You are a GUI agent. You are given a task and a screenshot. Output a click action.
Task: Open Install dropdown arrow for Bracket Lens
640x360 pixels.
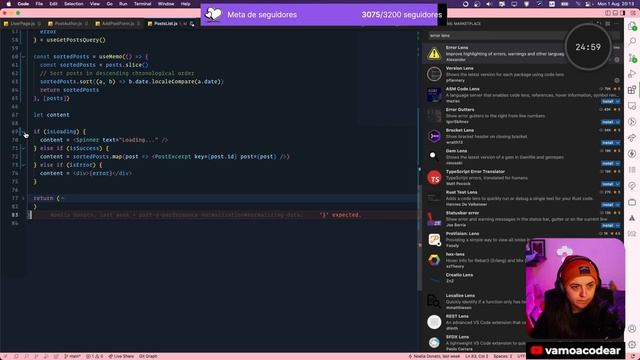click(x=618, y=143)
